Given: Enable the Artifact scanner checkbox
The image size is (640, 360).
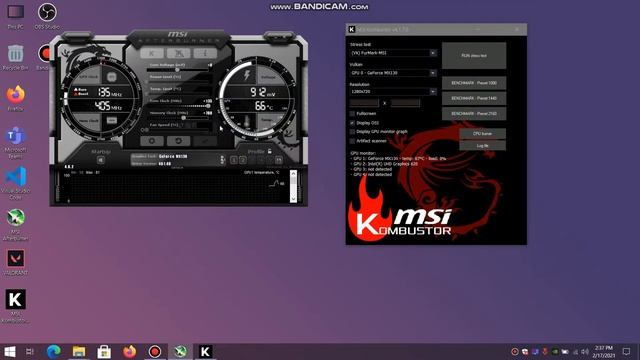Looking at the screenshot, I should [x=352, y=141].
